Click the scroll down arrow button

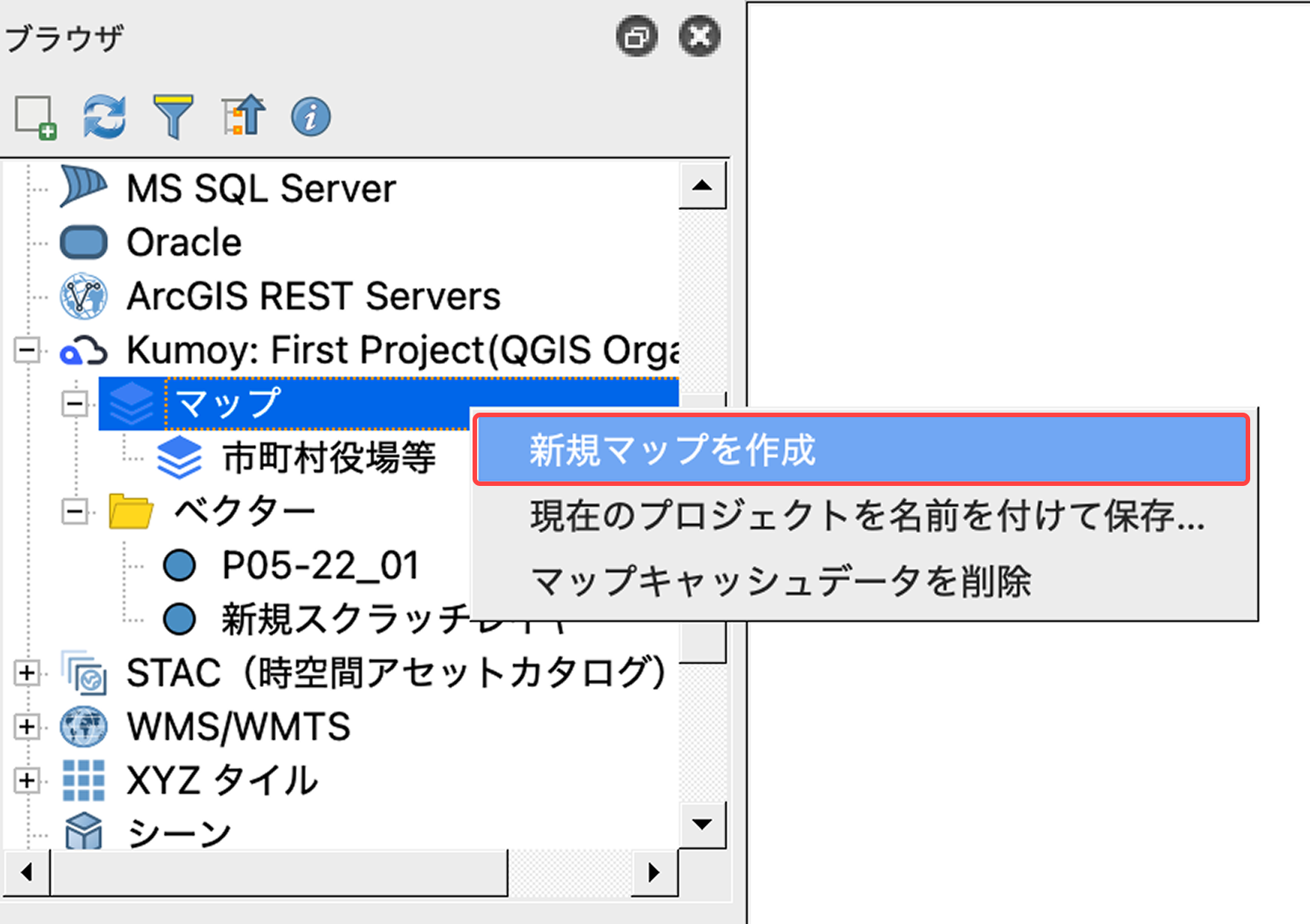tap(701, 825)
